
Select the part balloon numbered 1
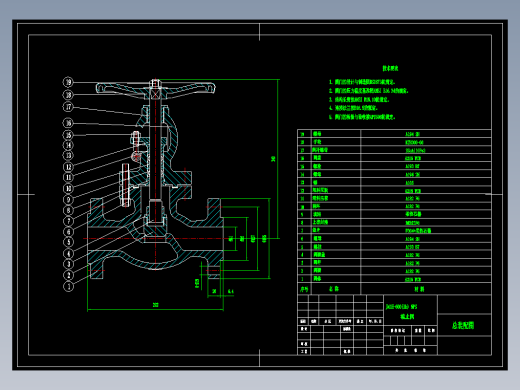(x=68, y=286)
